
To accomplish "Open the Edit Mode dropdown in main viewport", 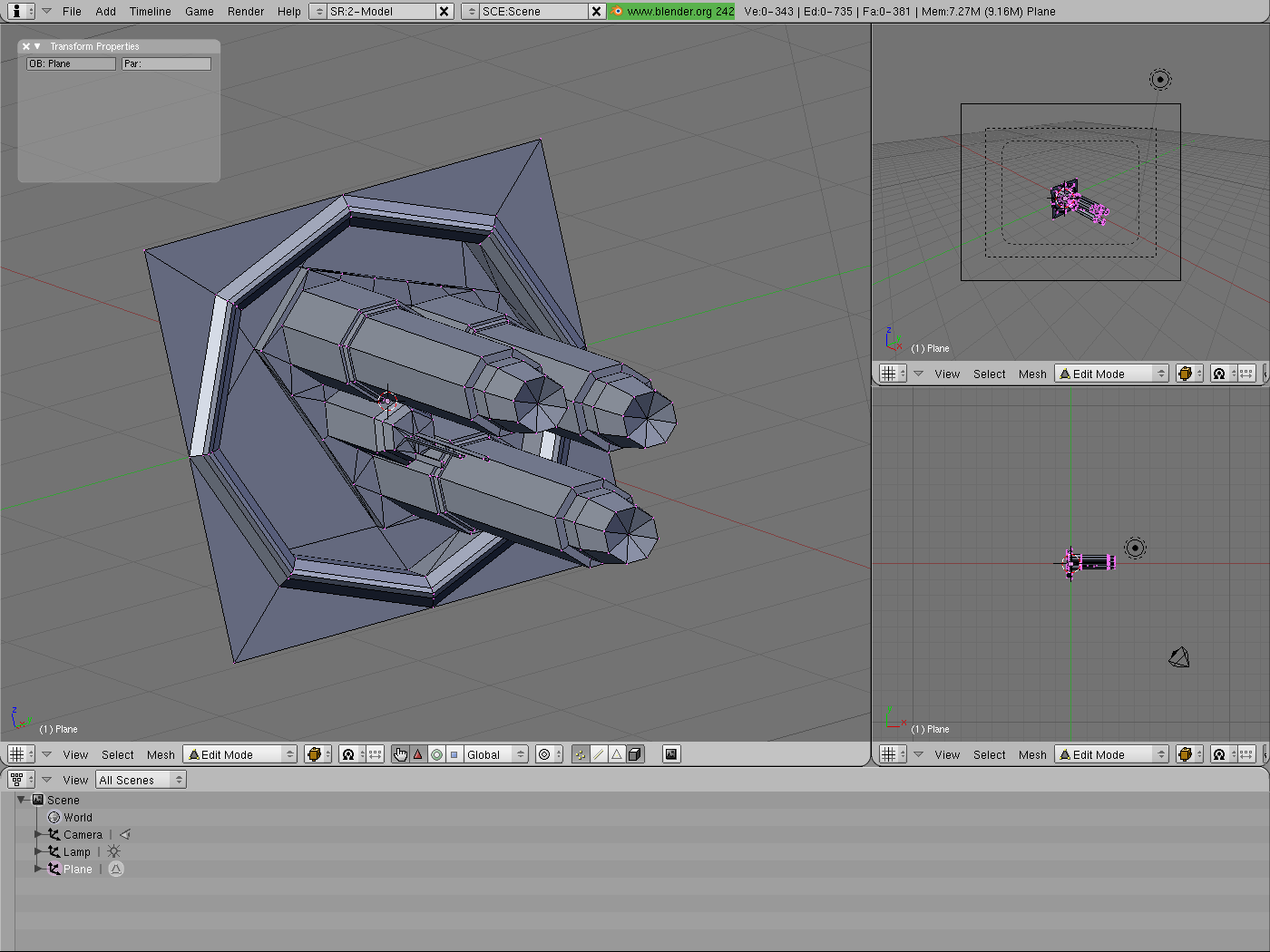I will click(240, 754).
